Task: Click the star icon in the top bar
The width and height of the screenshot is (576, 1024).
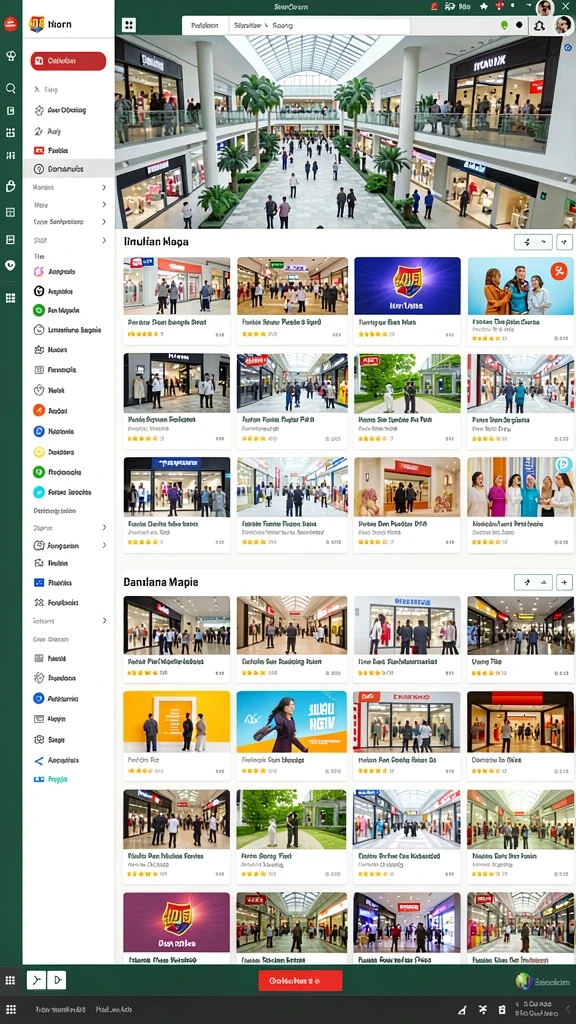Action: pos(484,7)
